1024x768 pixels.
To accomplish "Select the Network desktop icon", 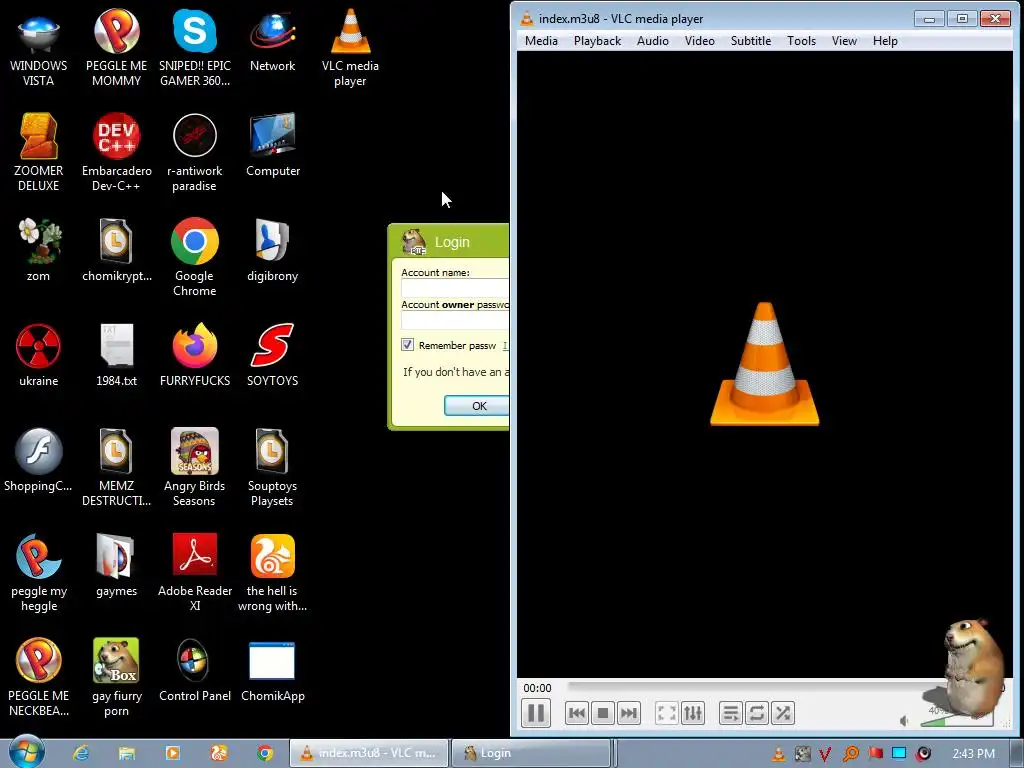I will point(272,40).
